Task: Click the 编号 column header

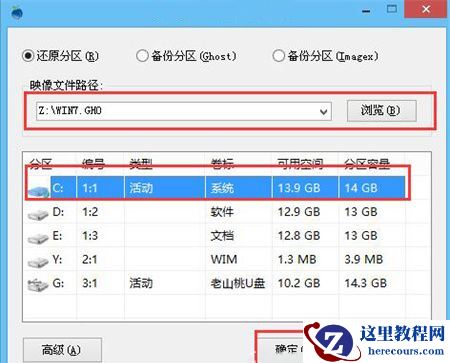Action: (x=93, y=163)
